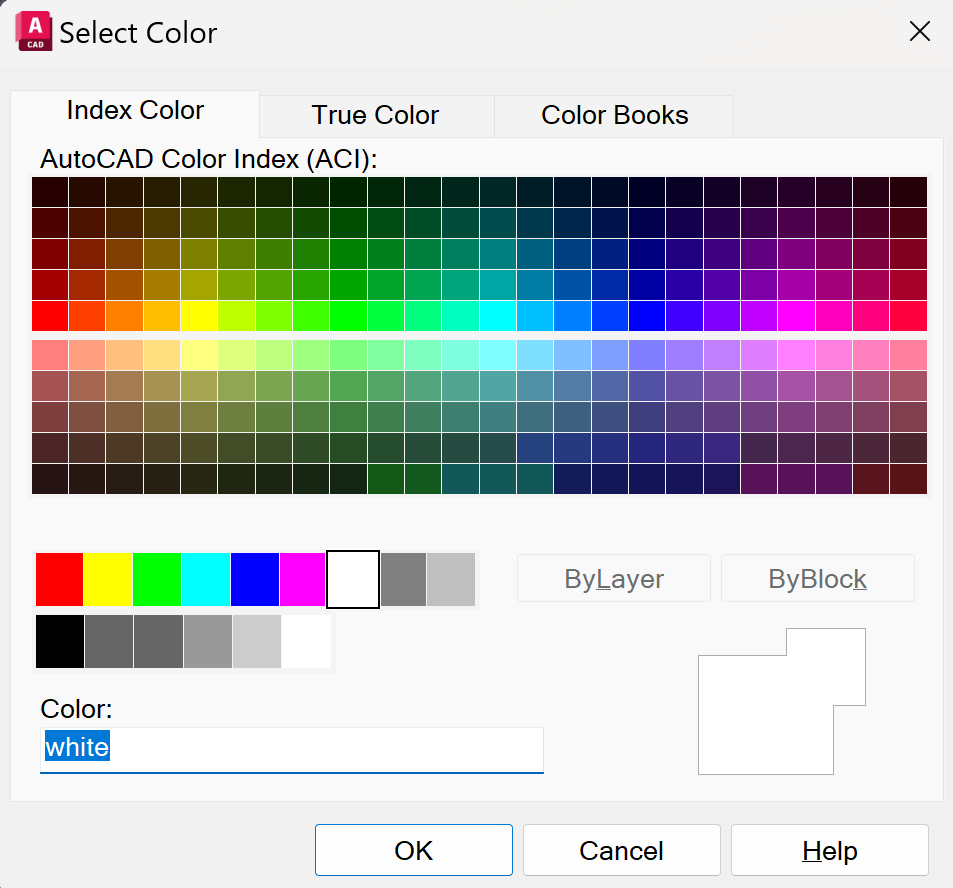Select pastel cyan in the ACI palette grid
Viewport: 953px width, 888px height.
click(498, 355)
